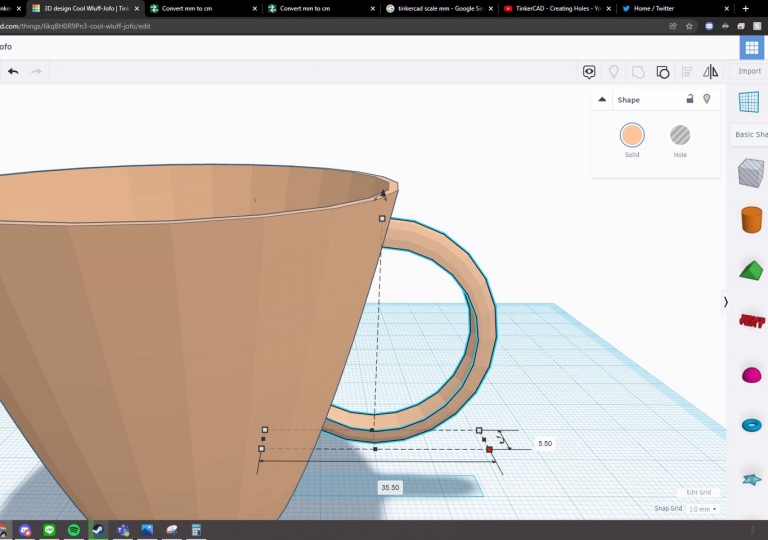The width and height of the screenshot is (768, 540).
Task: Click the Group shapes icon
Action: point(638,72)
